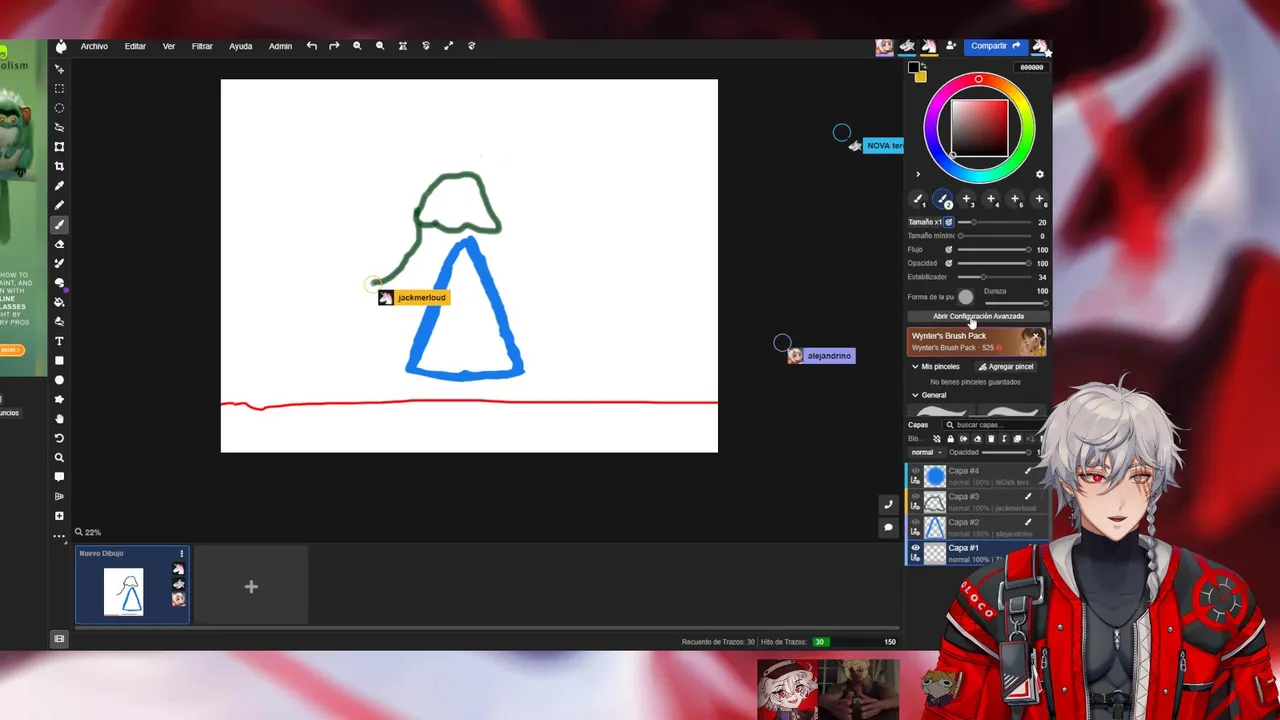Select the zoom tool in left toolbar
Image resolution: width=1280 pixels, height=720 pixels.
pyautogui.click(x=59, y=458)
